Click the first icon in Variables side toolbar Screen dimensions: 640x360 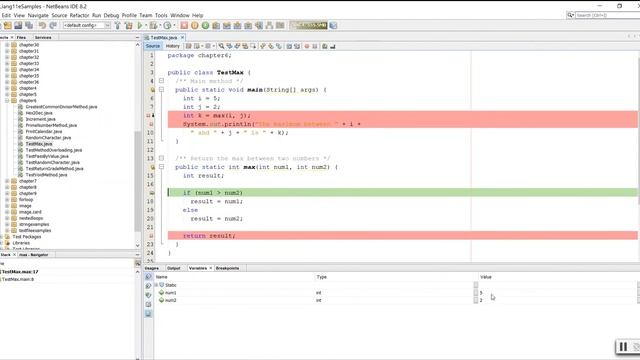[x=148, y=277]
